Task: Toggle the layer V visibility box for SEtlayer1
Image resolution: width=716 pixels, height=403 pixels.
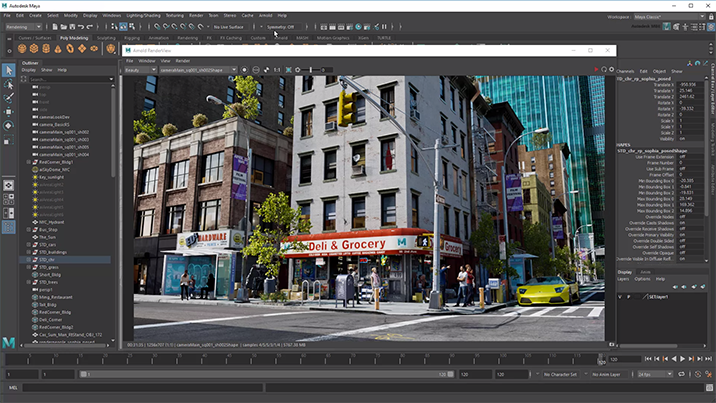Action: click(620, 297)
